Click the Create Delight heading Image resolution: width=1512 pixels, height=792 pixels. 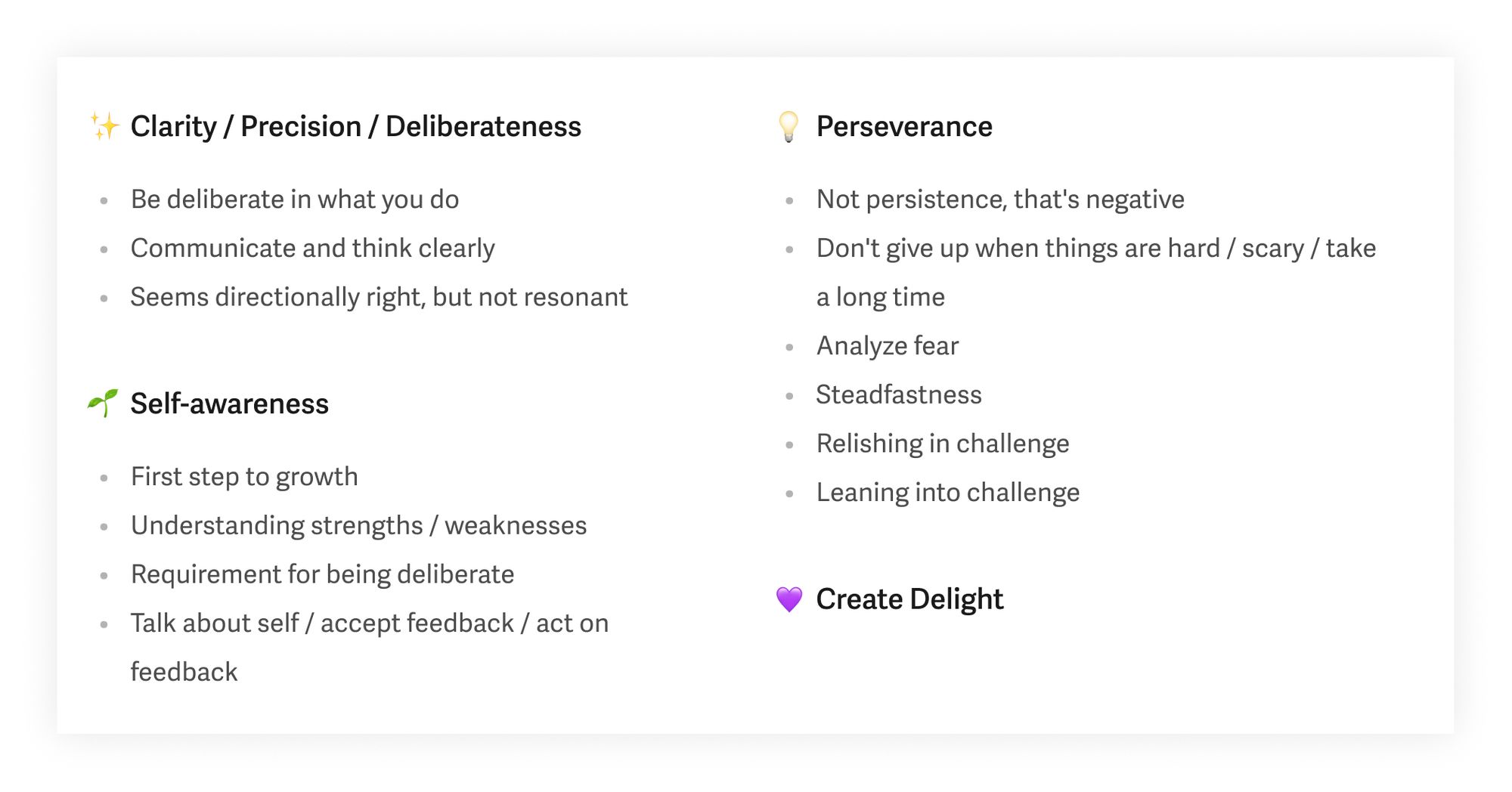click(x=909, y=599)
